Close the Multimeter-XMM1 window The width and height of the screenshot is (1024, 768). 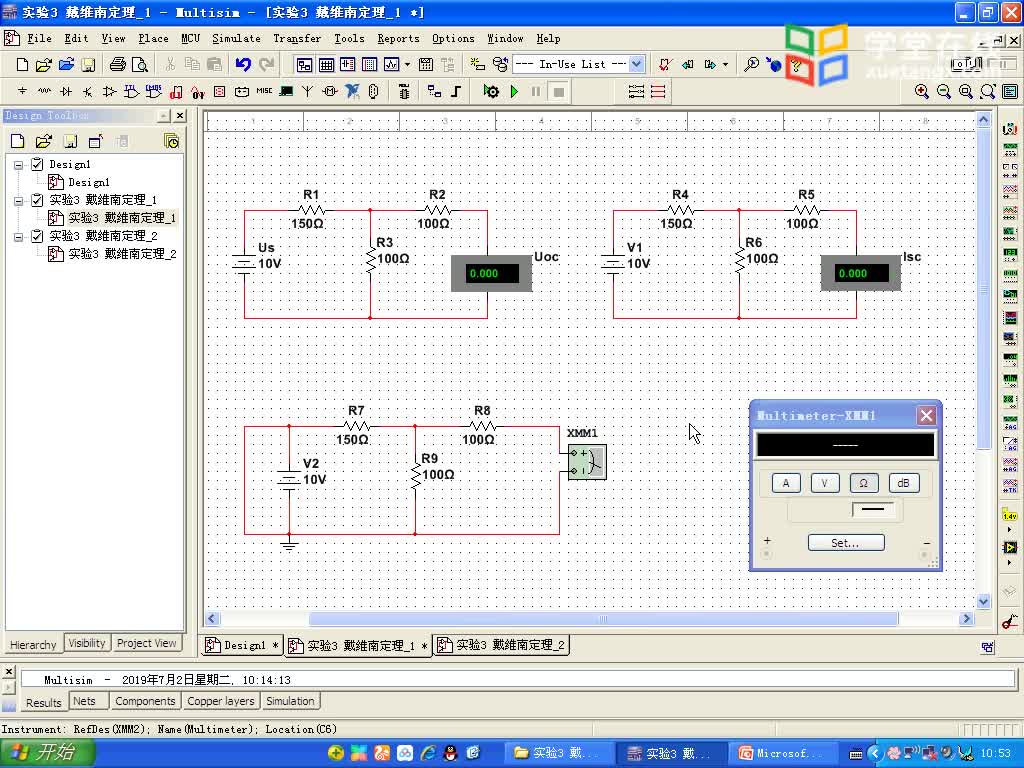pyautogui.click(x=926, y=415)
